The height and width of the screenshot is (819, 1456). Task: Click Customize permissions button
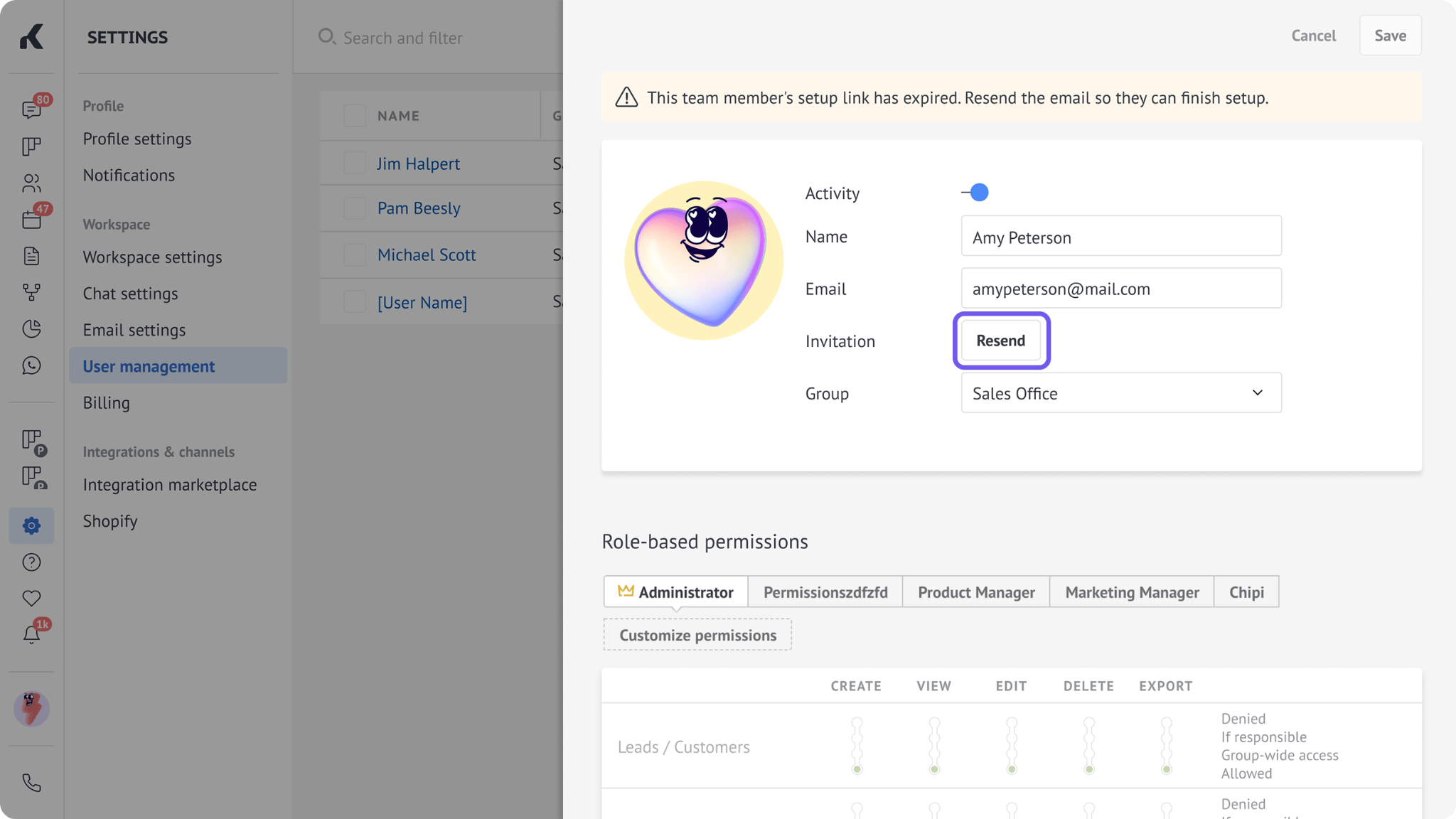tap(697, 635)
